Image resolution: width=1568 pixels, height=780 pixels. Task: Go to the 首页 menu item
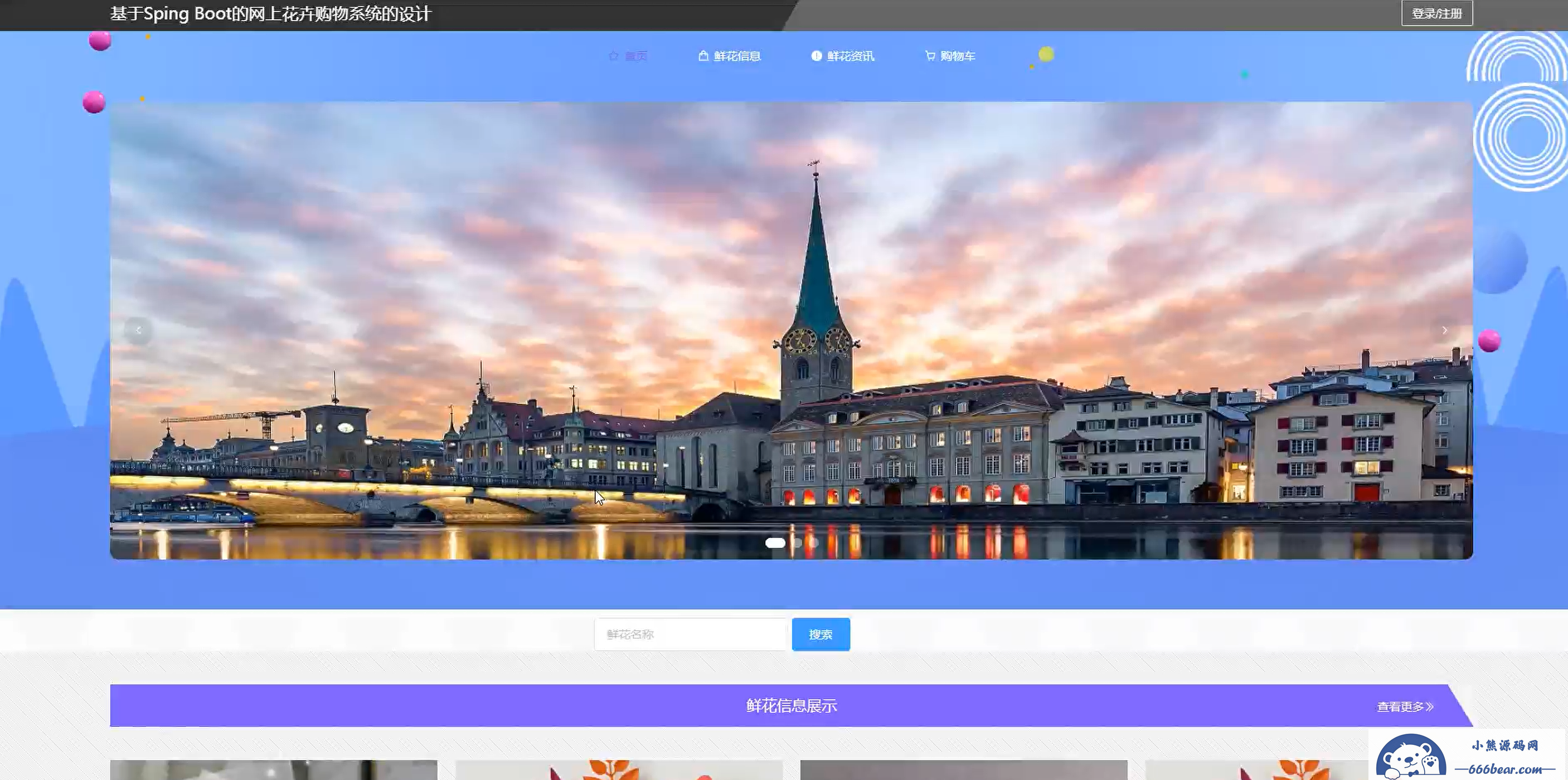[x=635, y=56]
